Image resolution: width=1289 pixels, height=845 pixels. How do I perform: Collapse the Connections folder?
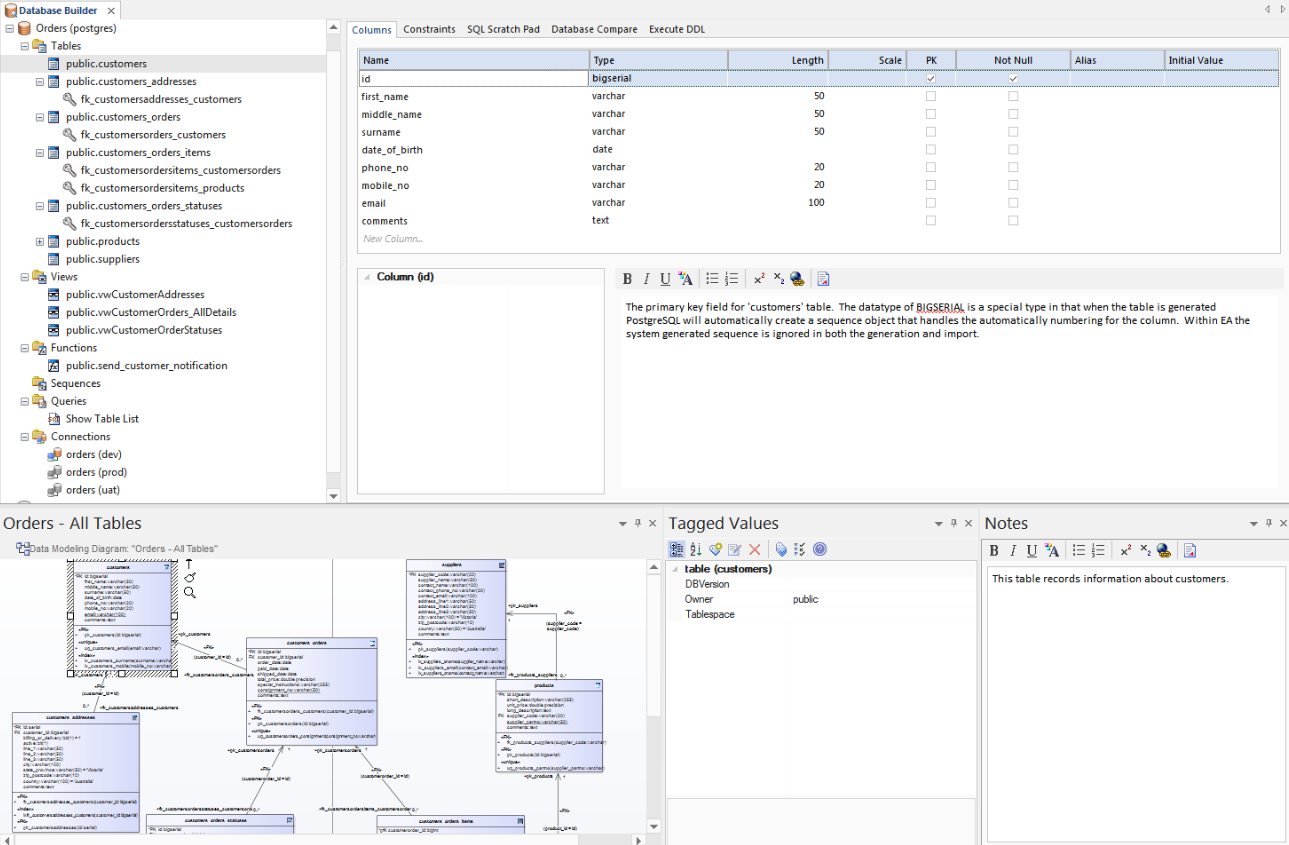(25, 437)
